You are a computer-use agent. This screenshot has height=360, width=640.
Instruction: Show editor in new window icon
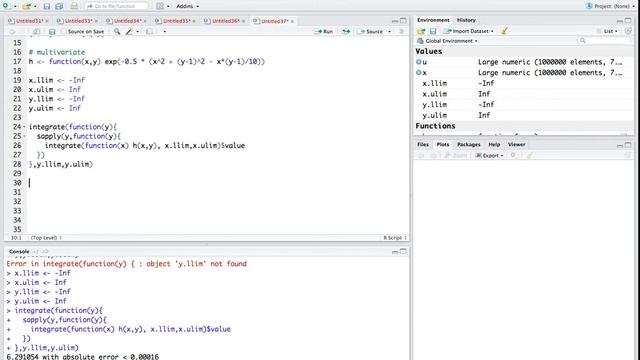(x=36, y=31)
